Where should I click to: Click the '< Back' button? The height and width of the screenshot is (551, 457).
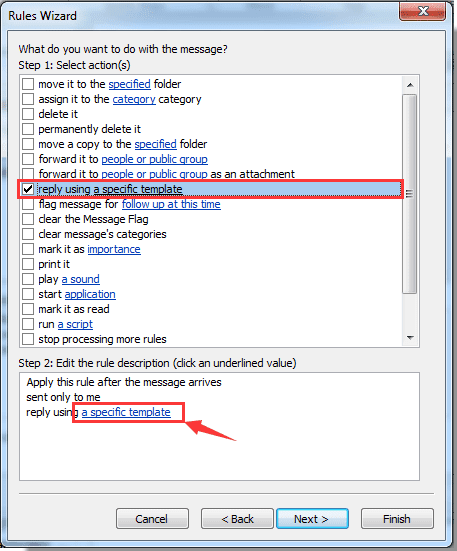[237, 519]
